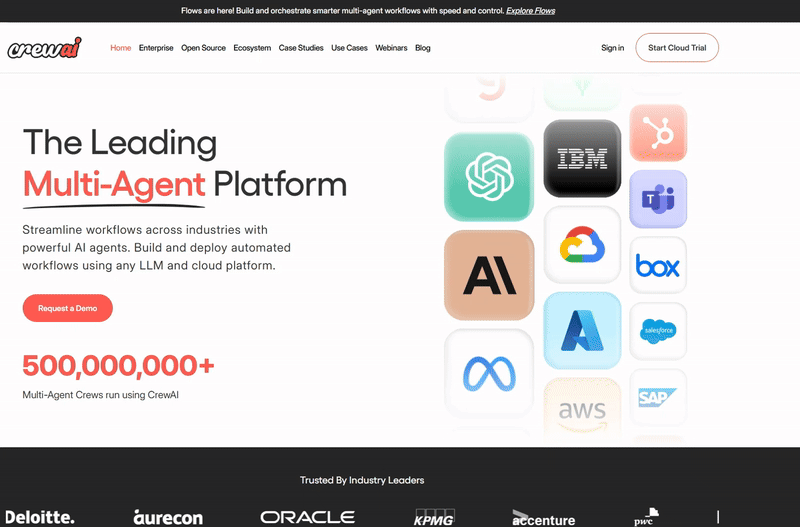Select the OpenAI ChatGPT integration tile
The height and width of the screenshot is (527, 800).
point(489,177)
